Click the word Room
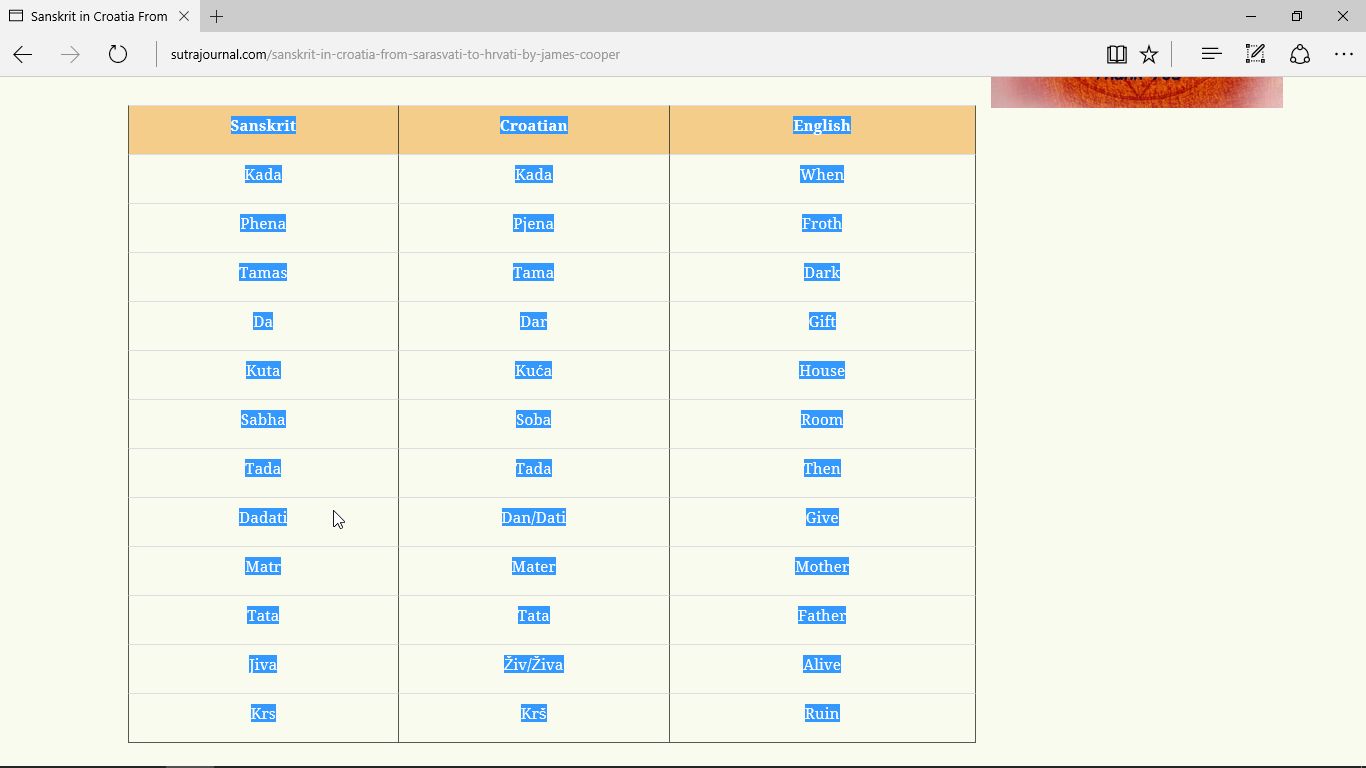Image resolution: width=1366 pixels, height=768 pixels. (x=822, y=419)
